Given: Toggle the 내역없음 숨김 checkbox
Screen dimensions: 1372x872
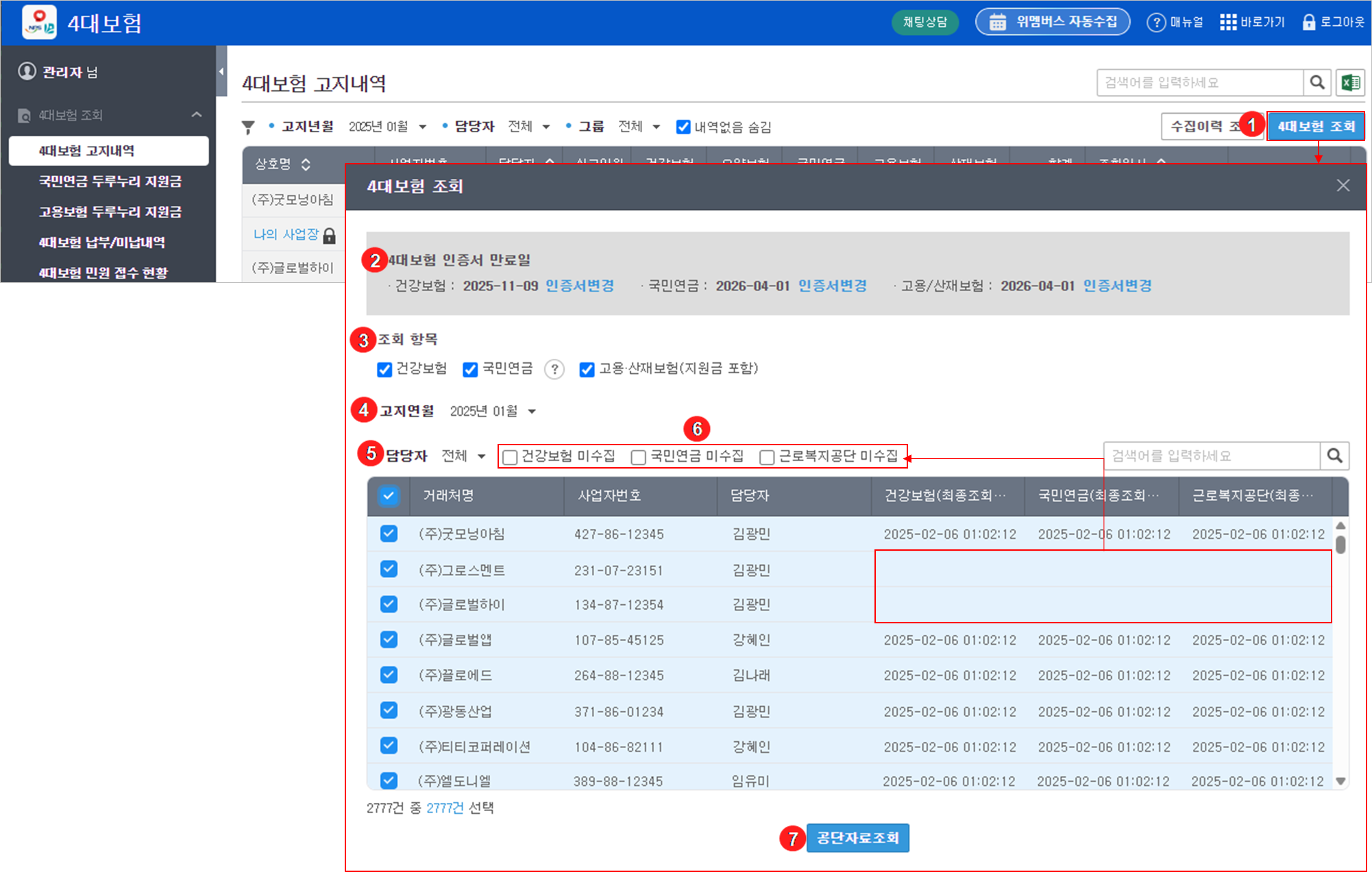Looking at the screenshot, I should pyautogui.click(x=683, y=127).
